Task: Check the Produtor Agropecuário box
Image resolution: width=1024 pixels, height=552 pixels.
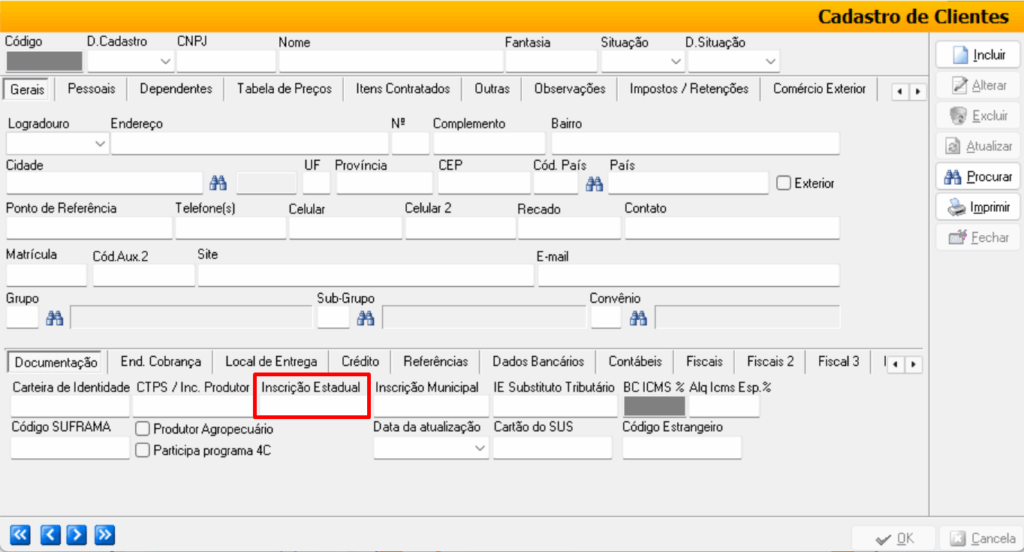Action: click(x=143, y=428)
